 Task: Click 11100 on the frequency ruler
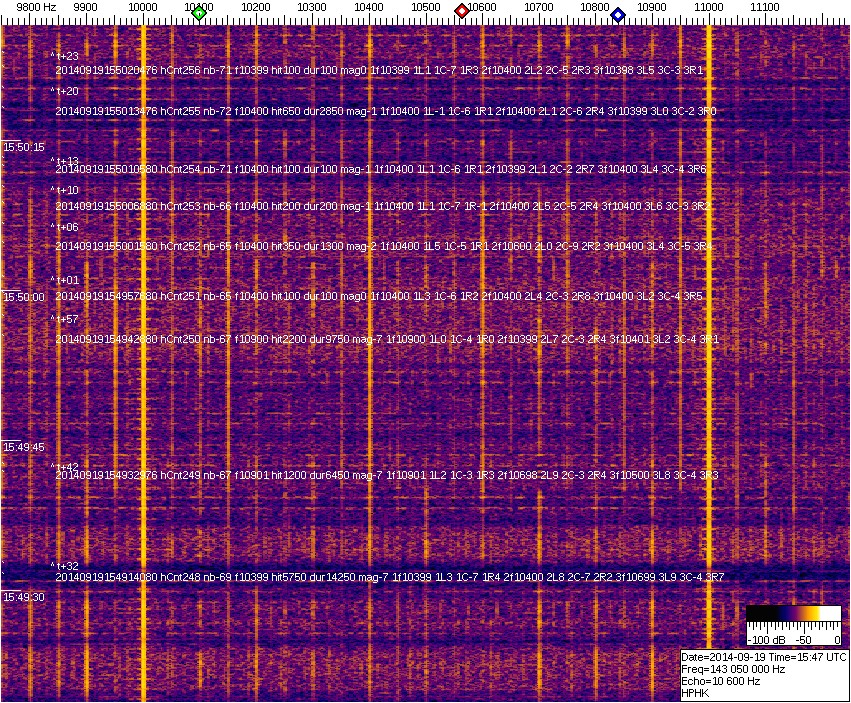point(765,7)
